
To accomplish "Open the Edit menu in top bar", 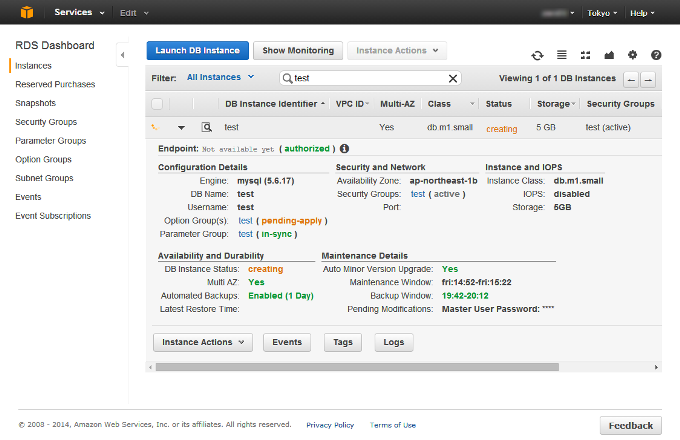I will pyautogui.click(x=134, y=13).
